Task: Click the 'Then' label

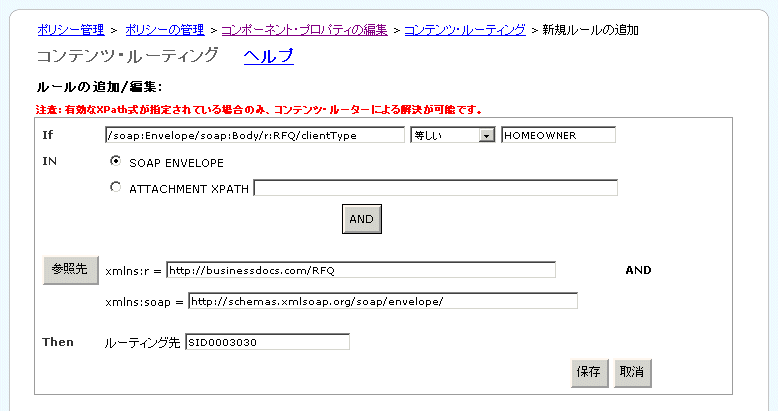Action: [58, 342]
